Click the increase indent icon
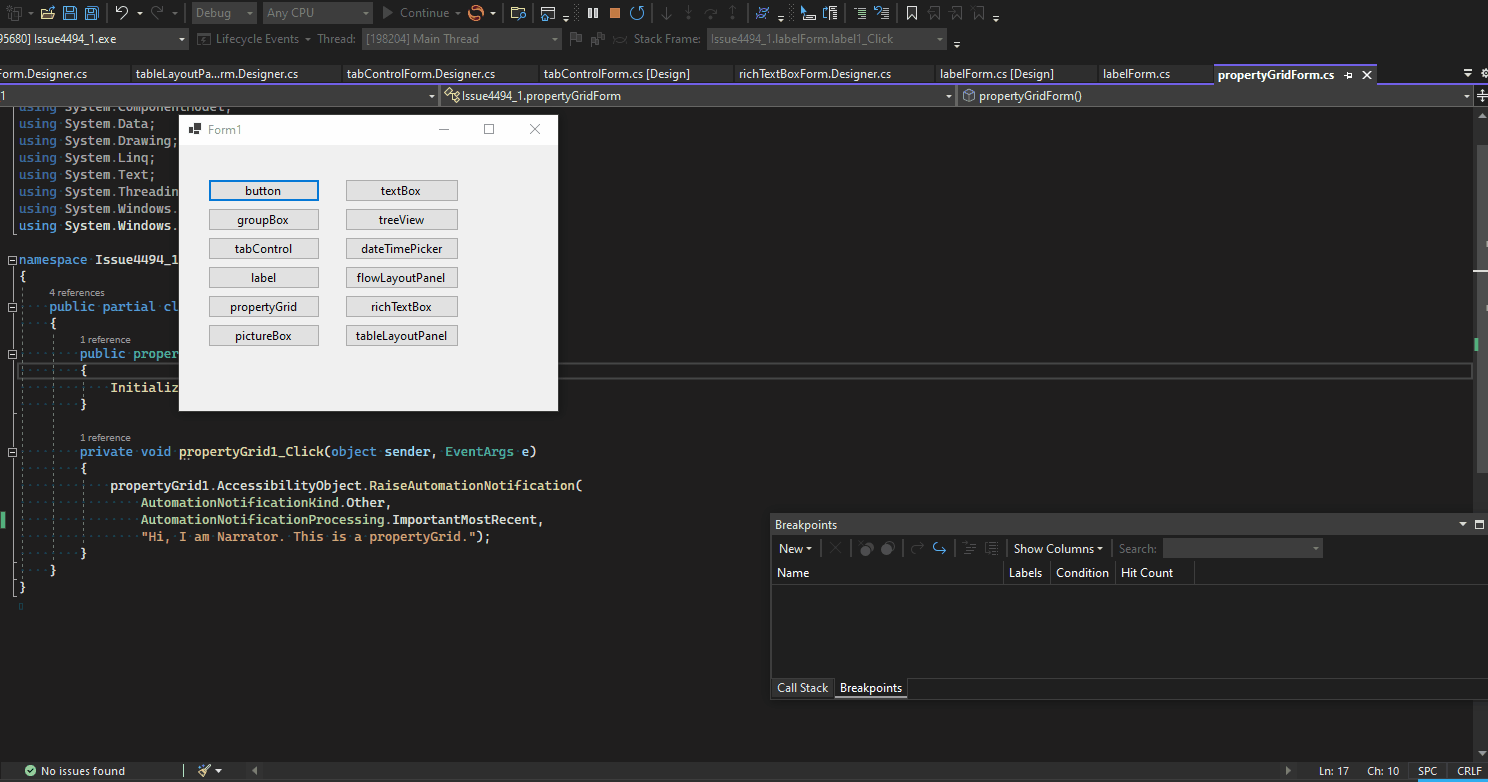 pyautogui.click(x=860, y=13)
